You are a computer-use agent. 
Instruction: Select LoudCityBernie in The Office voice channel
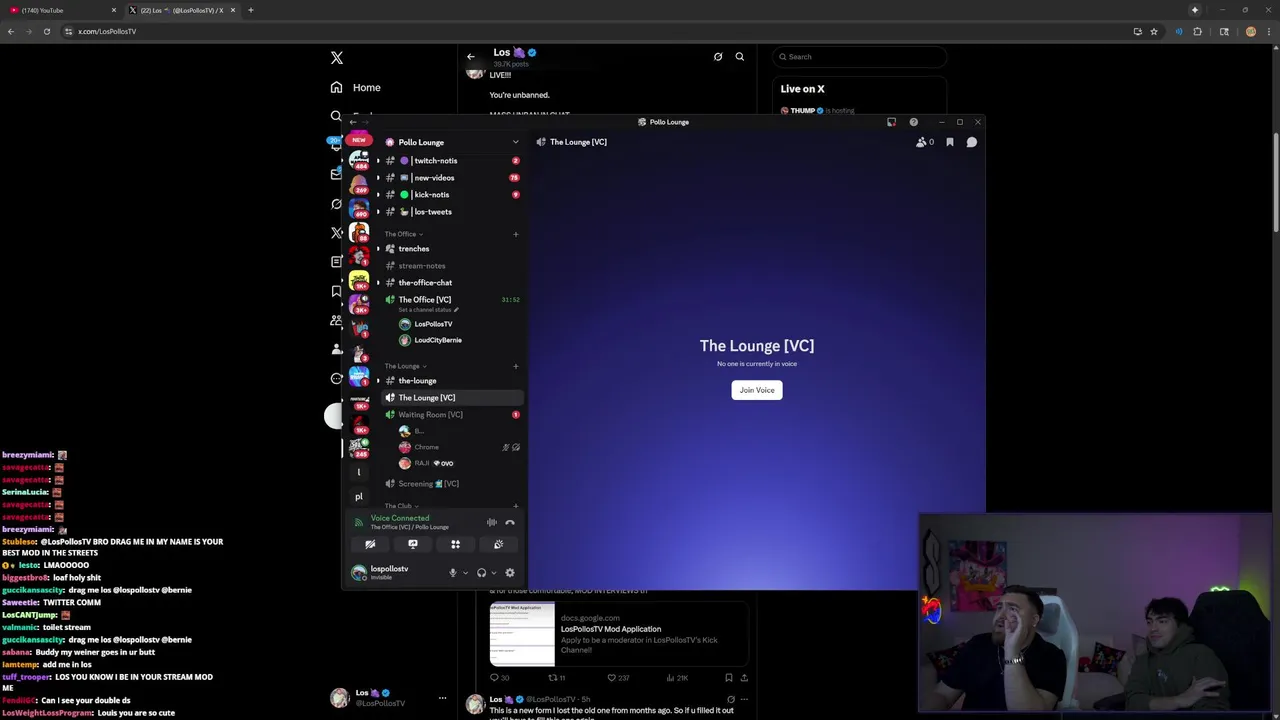pyautogui.click(x=438, y=340)
